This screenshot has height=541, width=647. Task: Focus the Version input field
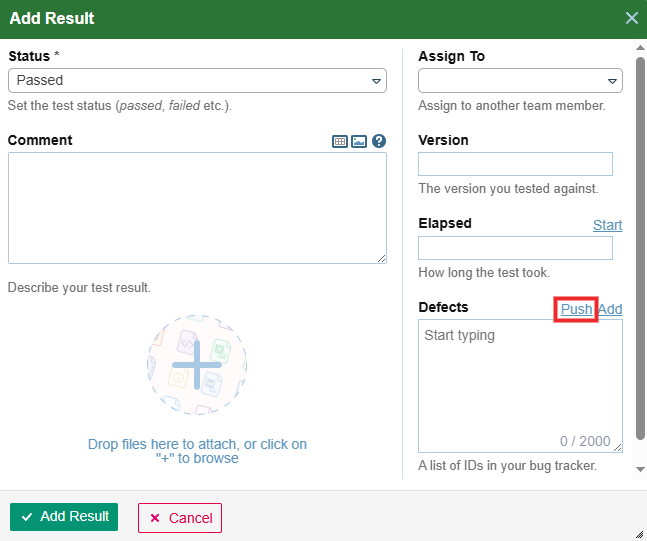pyautogui.click(x=515, y=165)
